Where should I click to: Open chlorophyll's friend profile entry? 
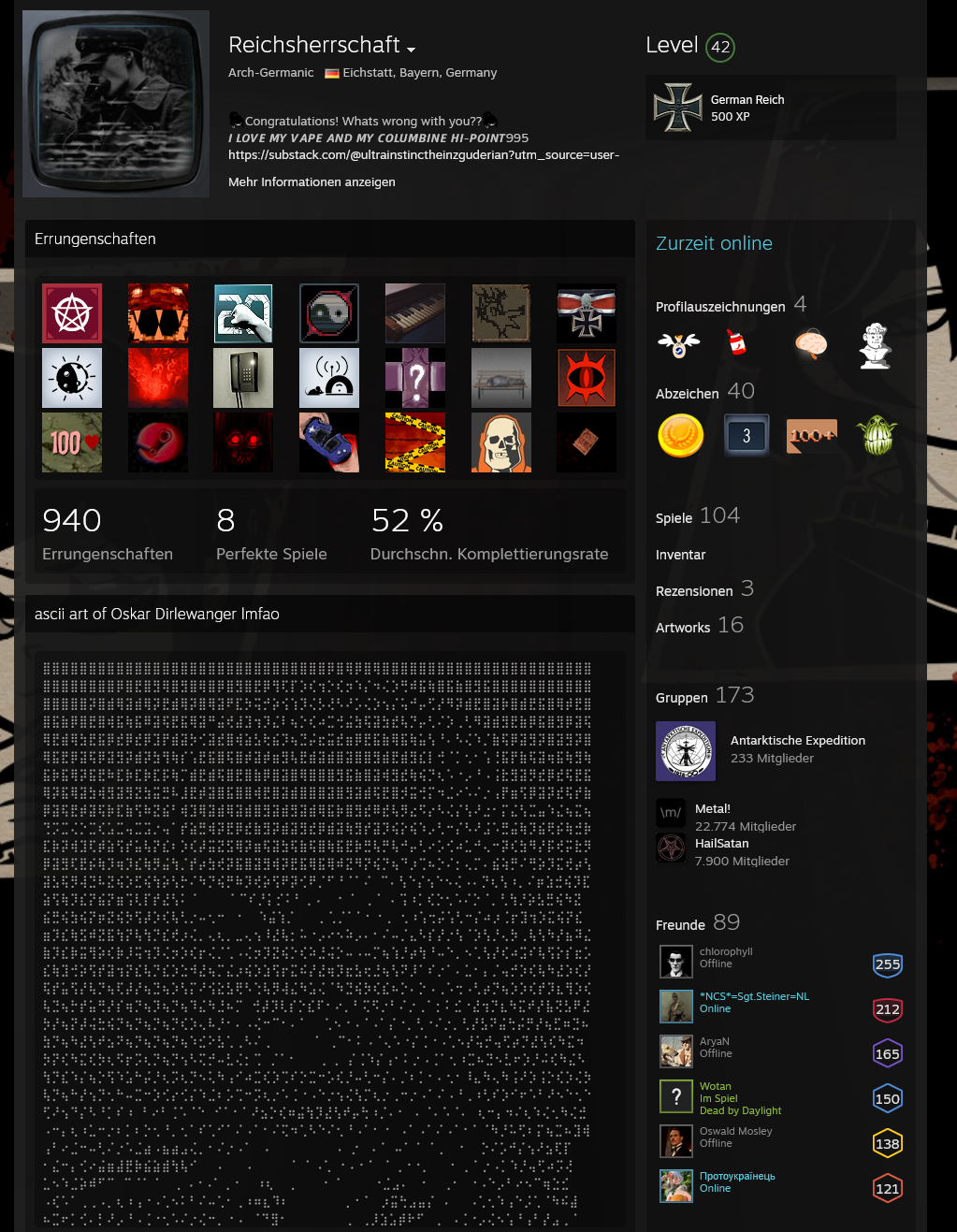(x=726, y=952)
